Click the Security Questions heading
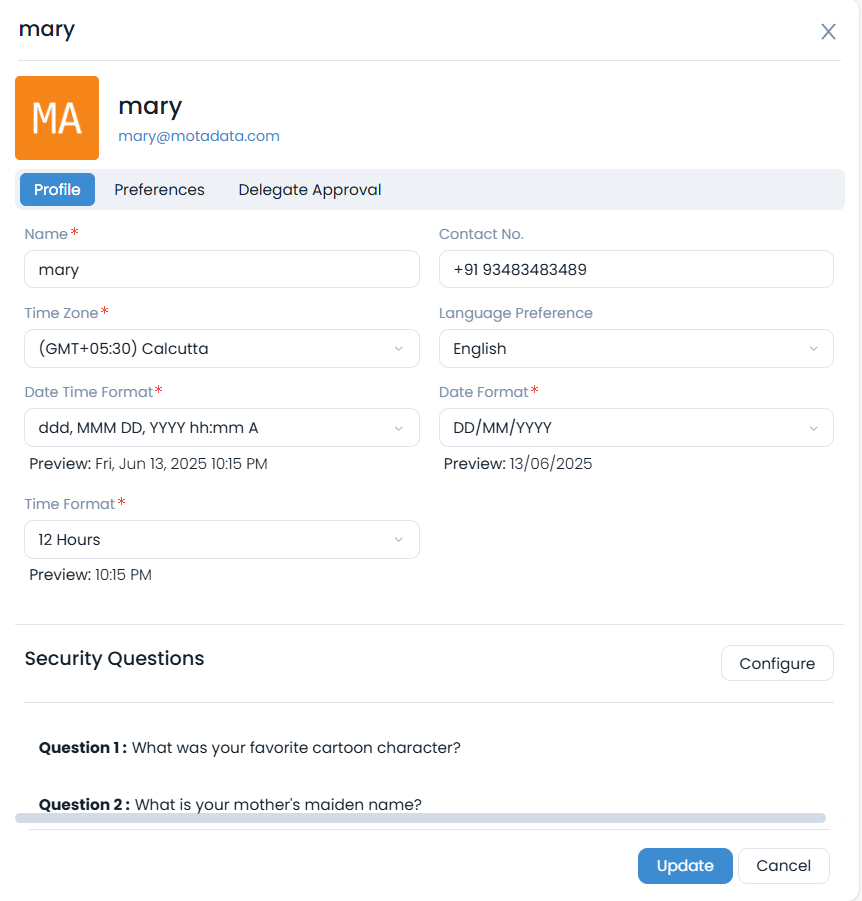The image size is (862, 901). click(114, 658)
